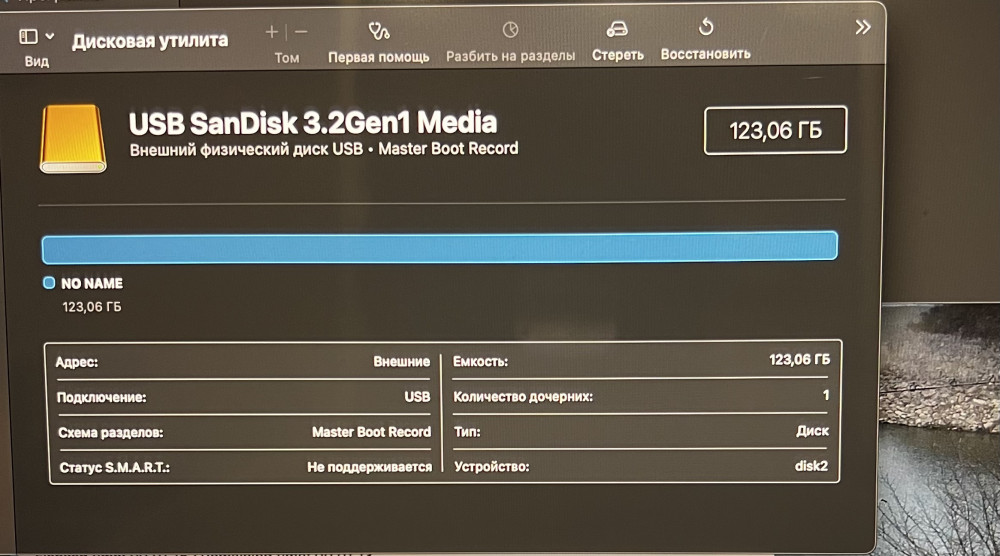Screen dimensions: 1000x556
Task: Click the Стереть label
Action: [x=617, y=55]
